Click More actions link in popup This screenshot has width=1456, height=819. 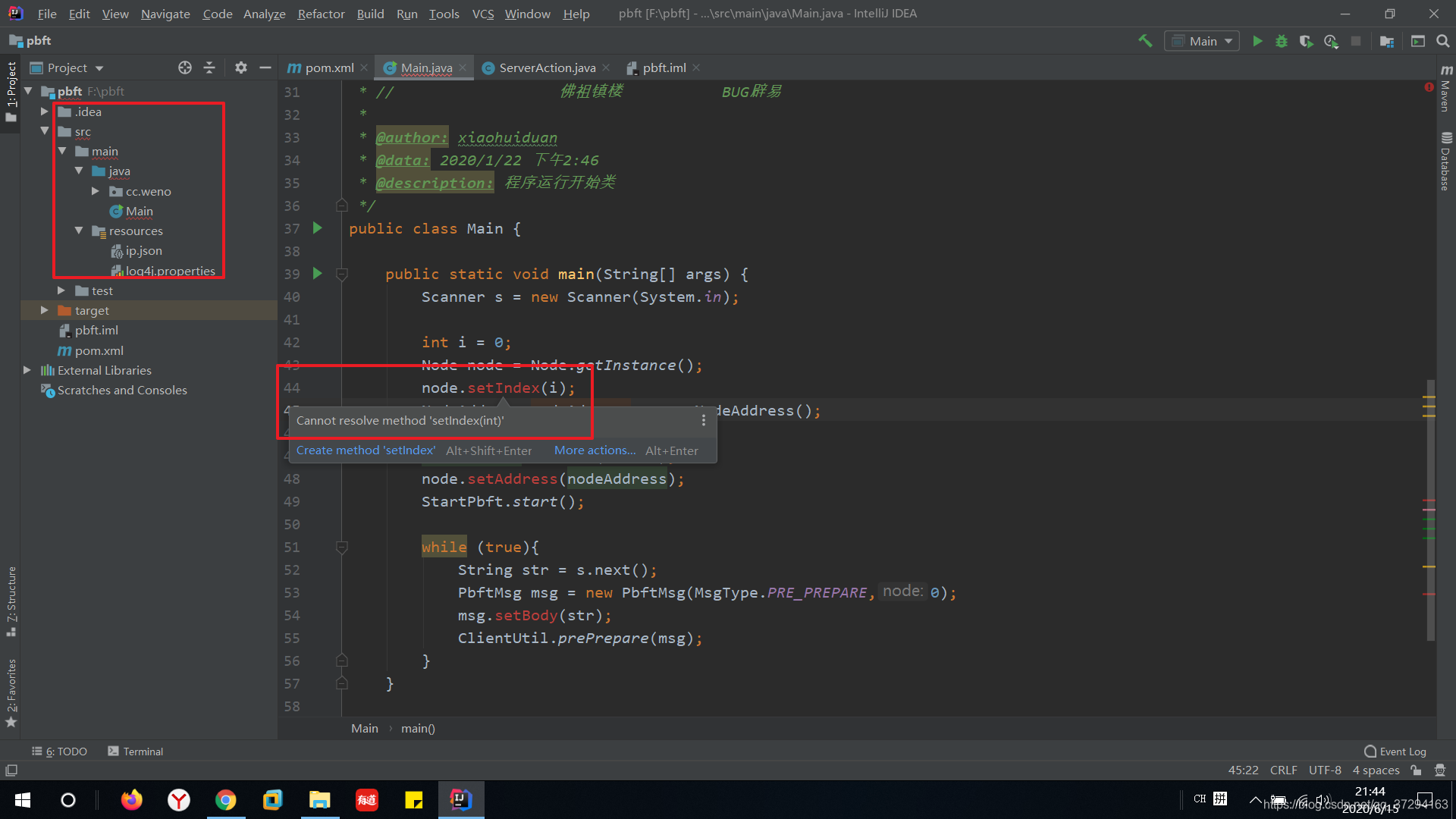point(595,450)
